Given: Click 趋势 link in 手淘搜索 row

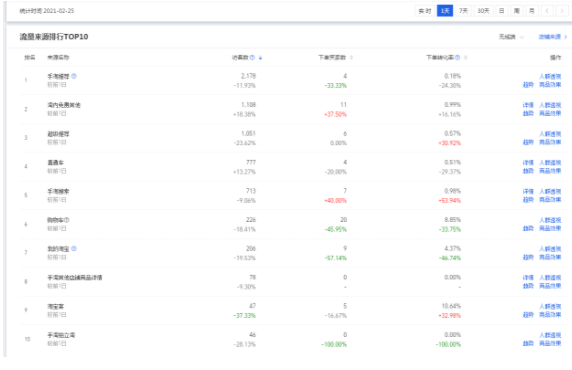Looking at the screenshot, I should (528, 200).
